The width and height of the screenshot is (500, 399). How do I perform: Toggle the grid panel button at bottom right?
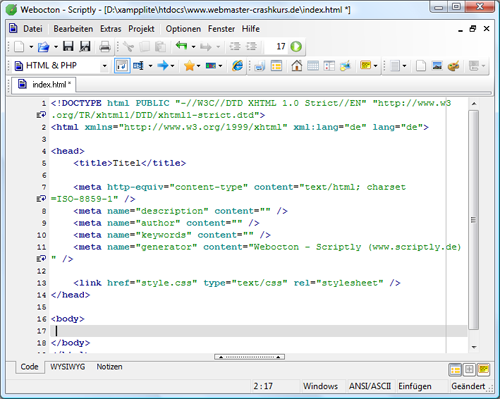(469, 369)
